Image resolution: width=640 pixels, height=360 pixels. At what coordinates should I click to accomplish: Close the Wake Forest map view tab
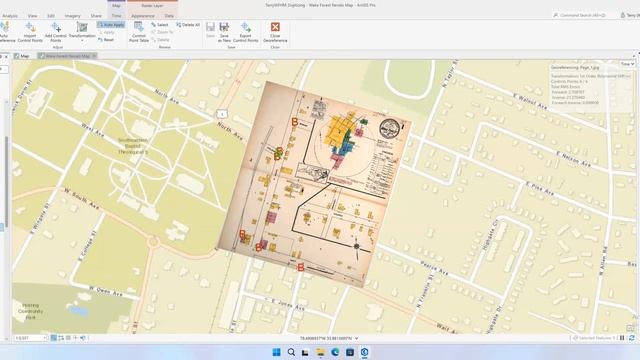[94, 56]
